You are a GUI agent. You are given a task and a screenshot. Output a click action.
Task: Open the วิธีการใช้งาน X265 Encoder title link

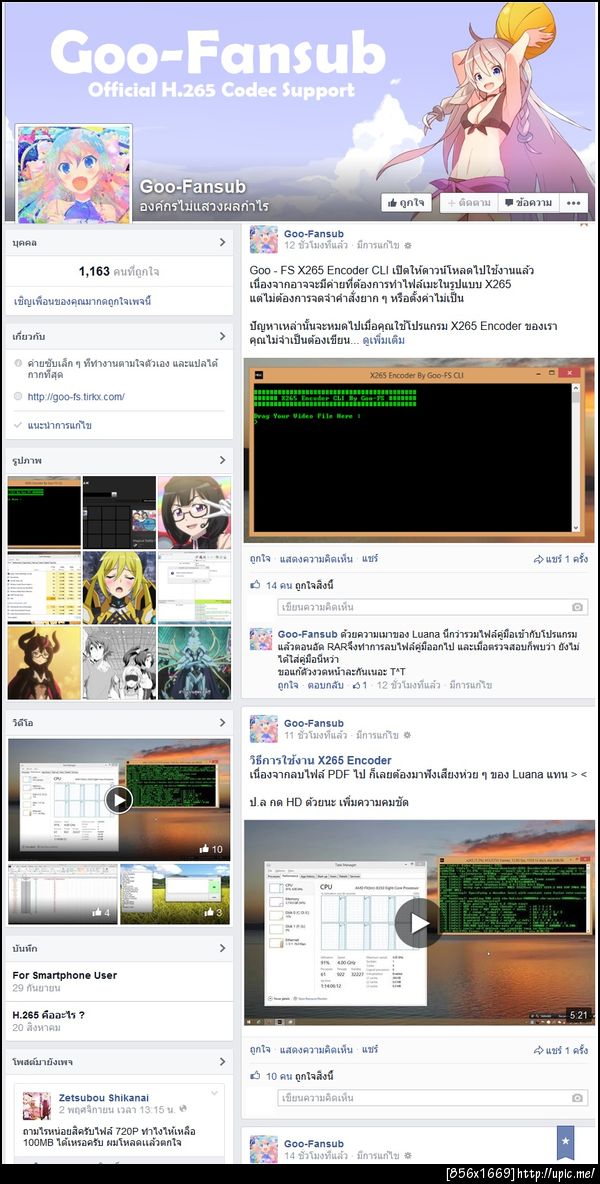321,760
